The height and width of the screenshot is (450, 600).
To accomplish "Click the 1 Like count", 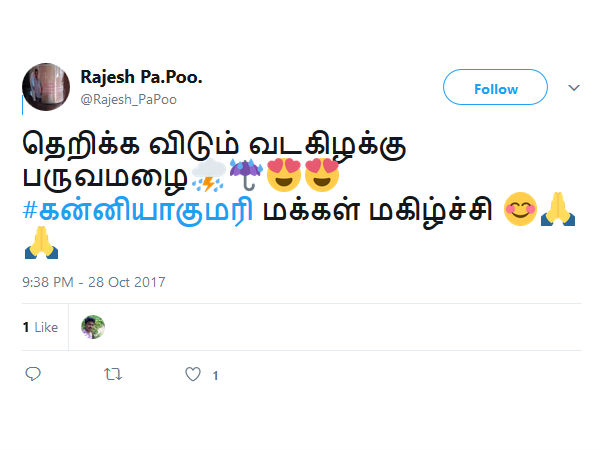I will [x=40, y=328].
